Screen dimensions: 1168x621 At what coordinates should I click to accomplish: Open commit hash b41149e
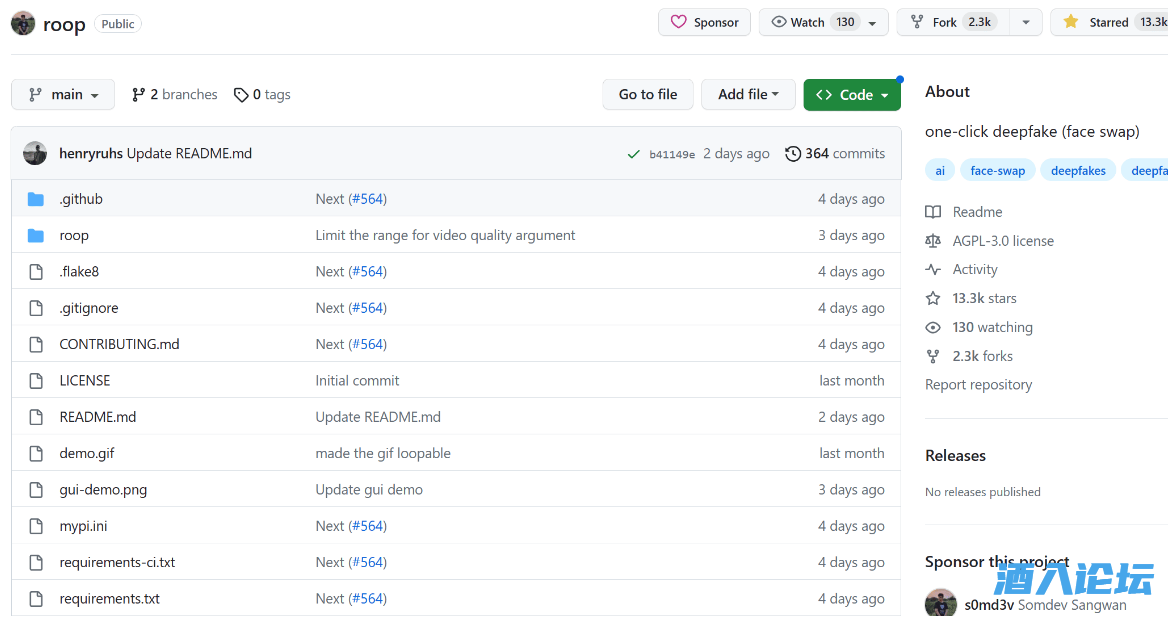click(672, 154)
